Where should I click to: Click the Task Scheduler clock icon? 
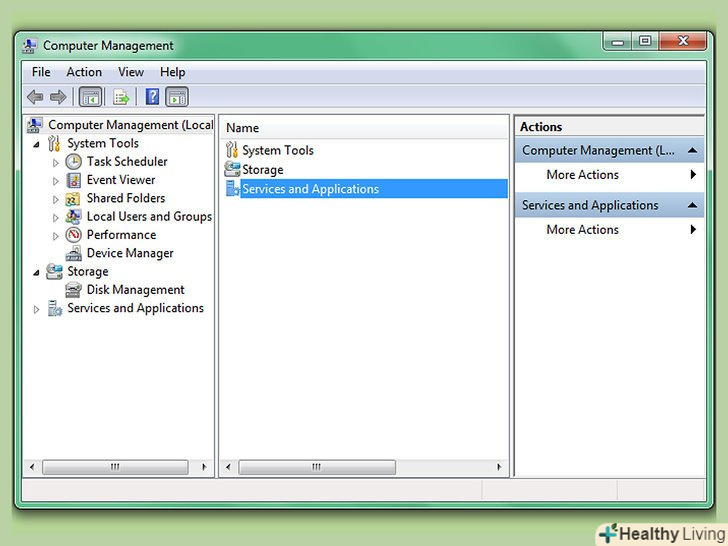(73, 162)
